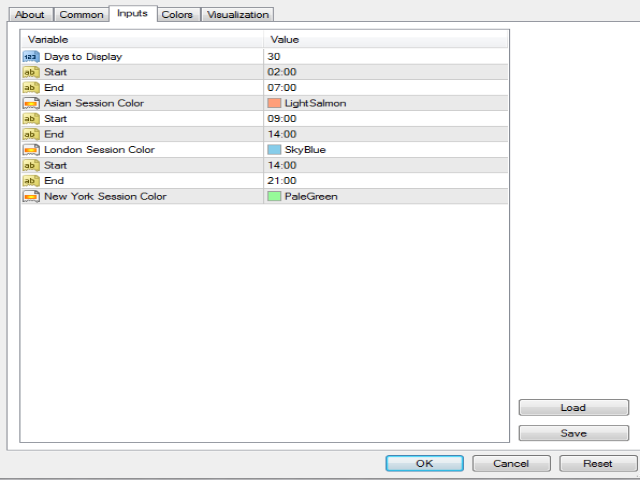
Task: Click the Reset button
Action: tap(598, 463)
